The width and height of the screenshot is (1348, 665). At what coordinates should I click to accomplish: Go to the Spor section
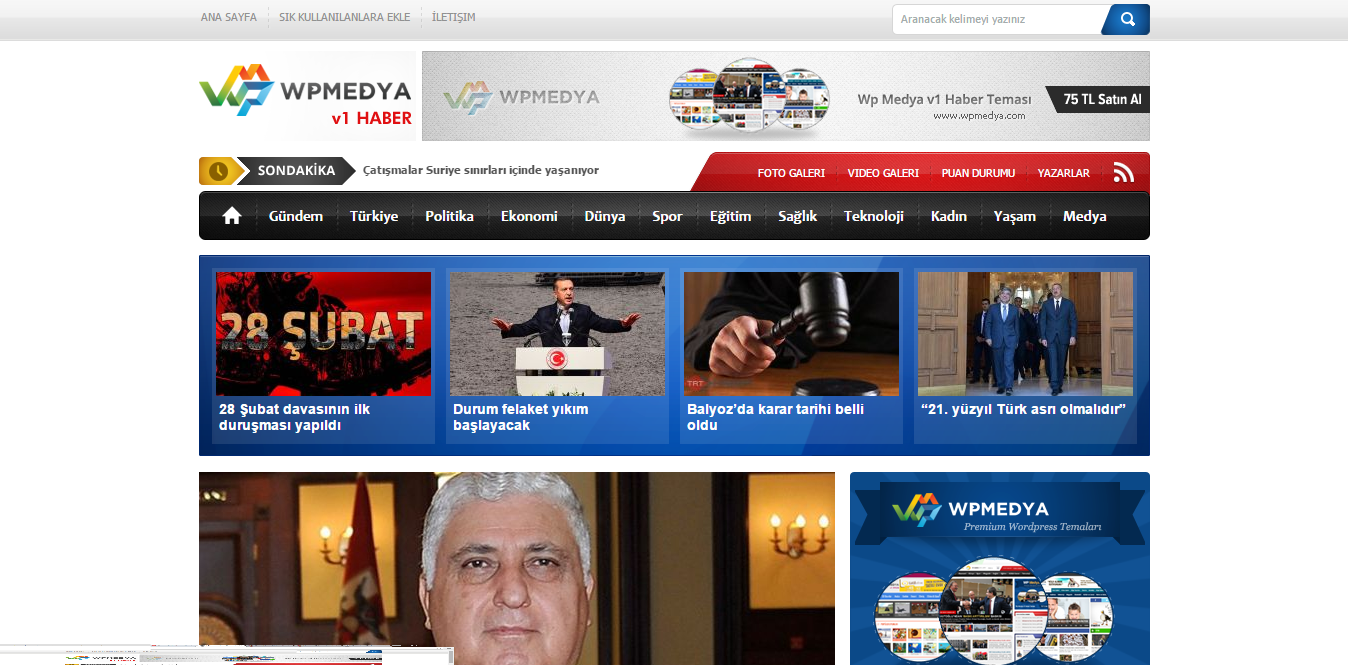click(667, 216)
